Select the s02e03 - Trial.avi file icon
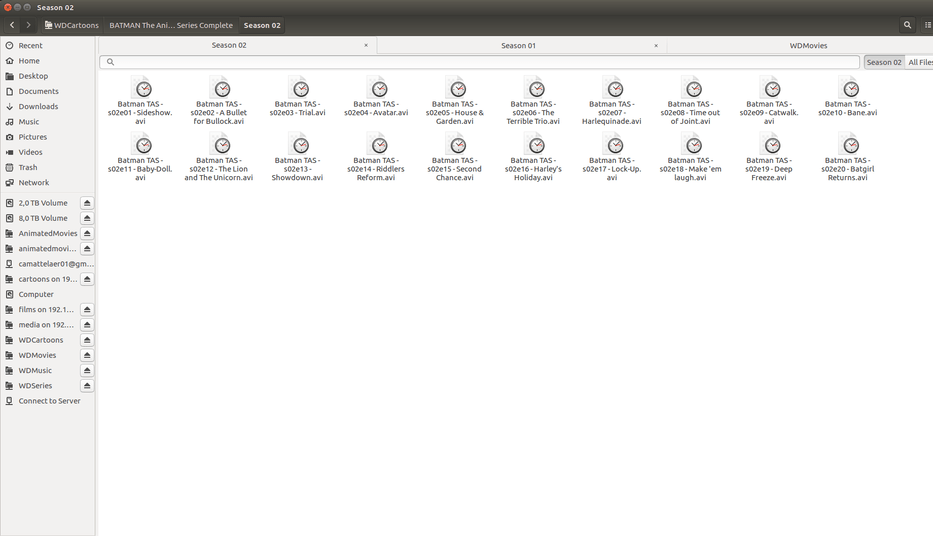The width and height of the screenshot is (933, 536). tap(298, 87)
